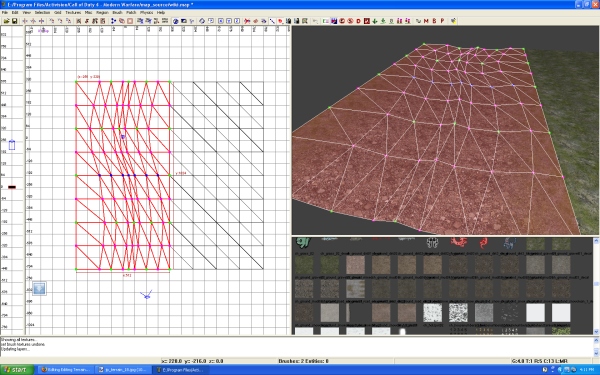The width and height of the screenshot is (600, 375).
Task: Click the black diagonal line toolbar icon
Action: click(x=272, y=21)
